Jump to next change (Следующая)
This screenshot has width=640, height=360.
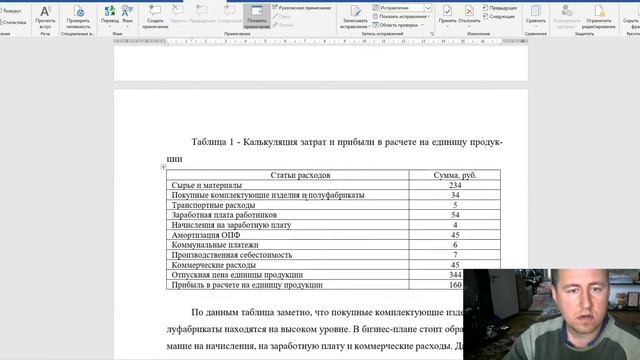498,16
